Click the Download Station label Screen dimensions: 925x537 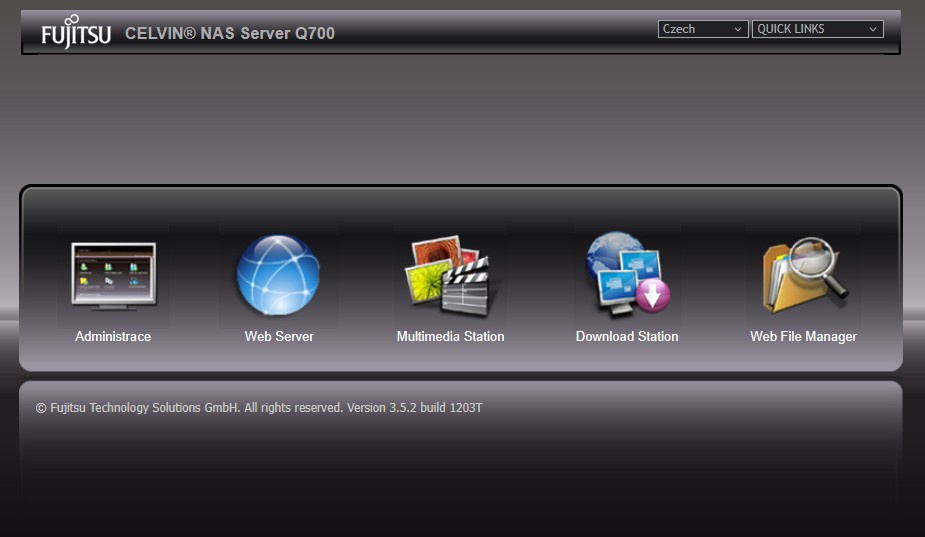[627, 336]
